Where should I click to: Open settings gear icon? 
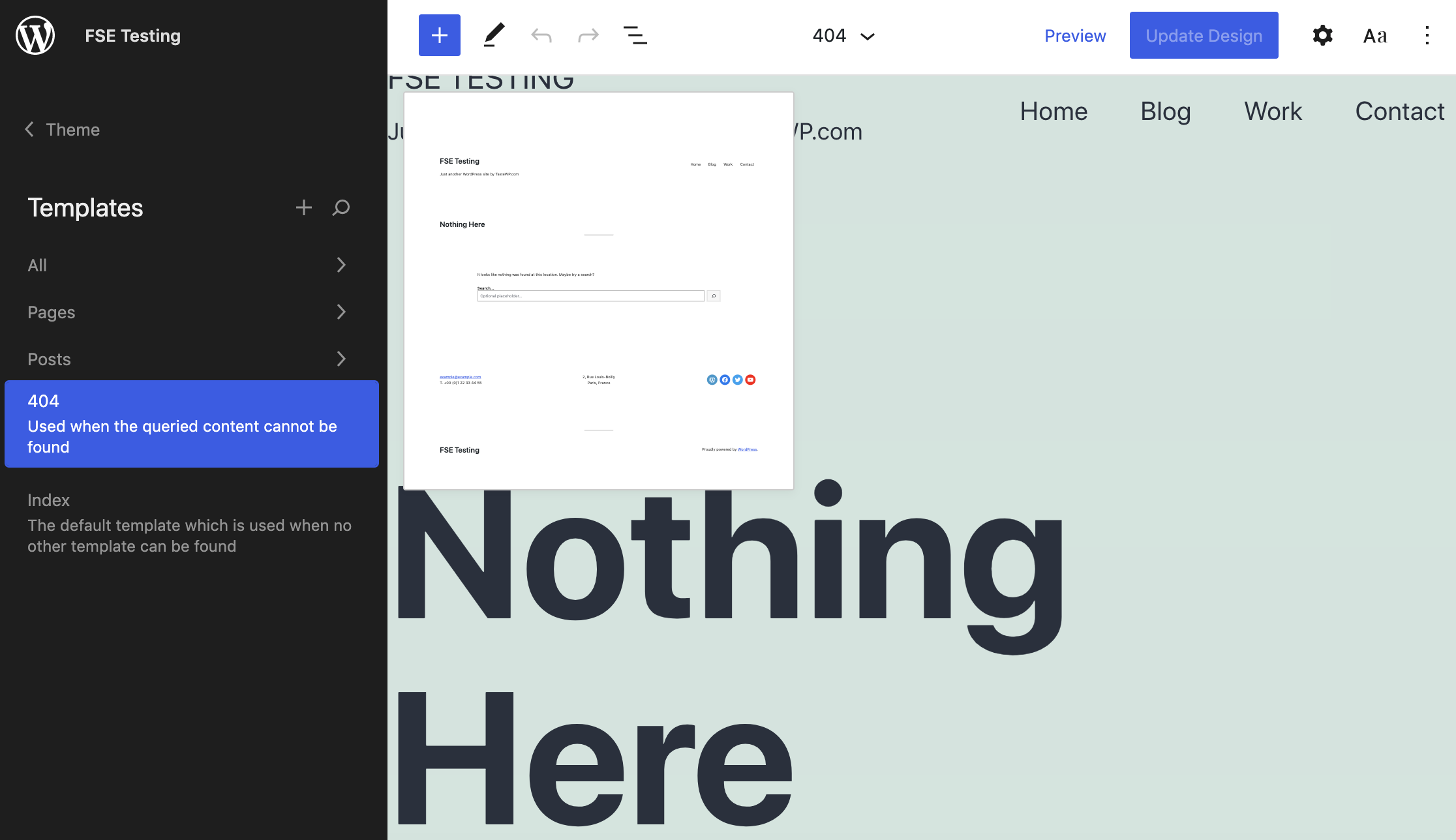(x=1322, y=35)
